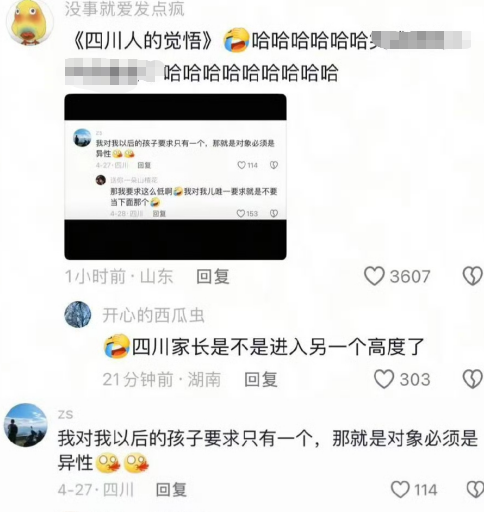Reply to zs's comment dated 4-27
Viewport: 484px width, 512px height.
click(x=171, y=490)
